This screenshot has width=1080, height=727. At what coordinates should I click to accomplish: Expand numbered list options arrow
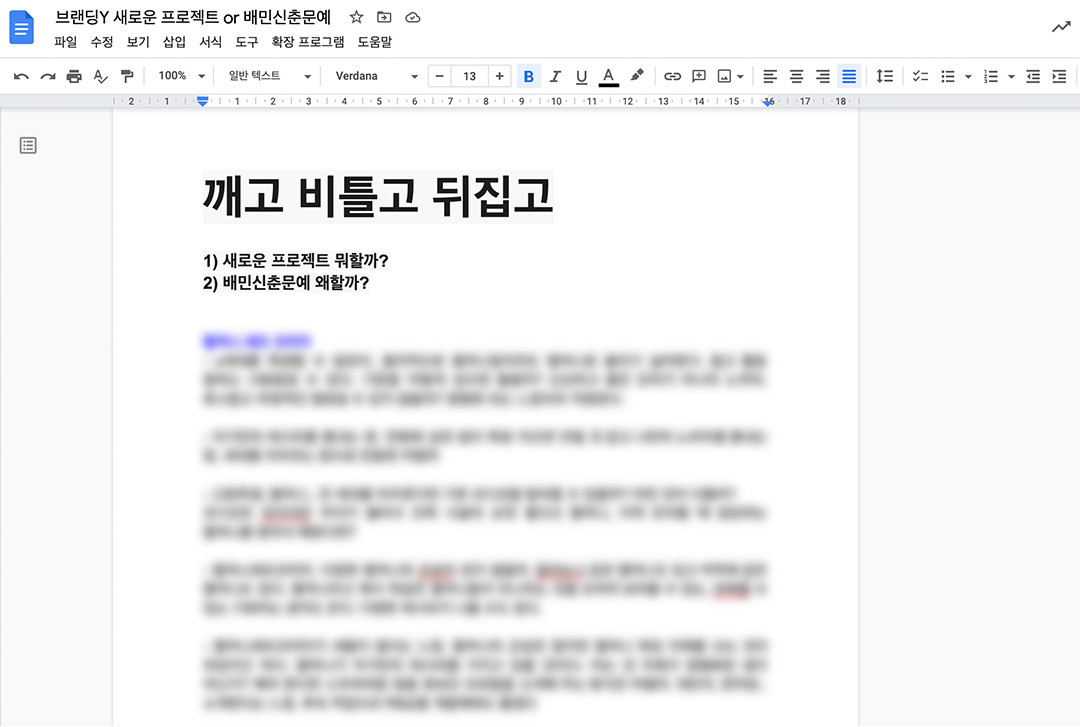click(x=1011, y=76)
